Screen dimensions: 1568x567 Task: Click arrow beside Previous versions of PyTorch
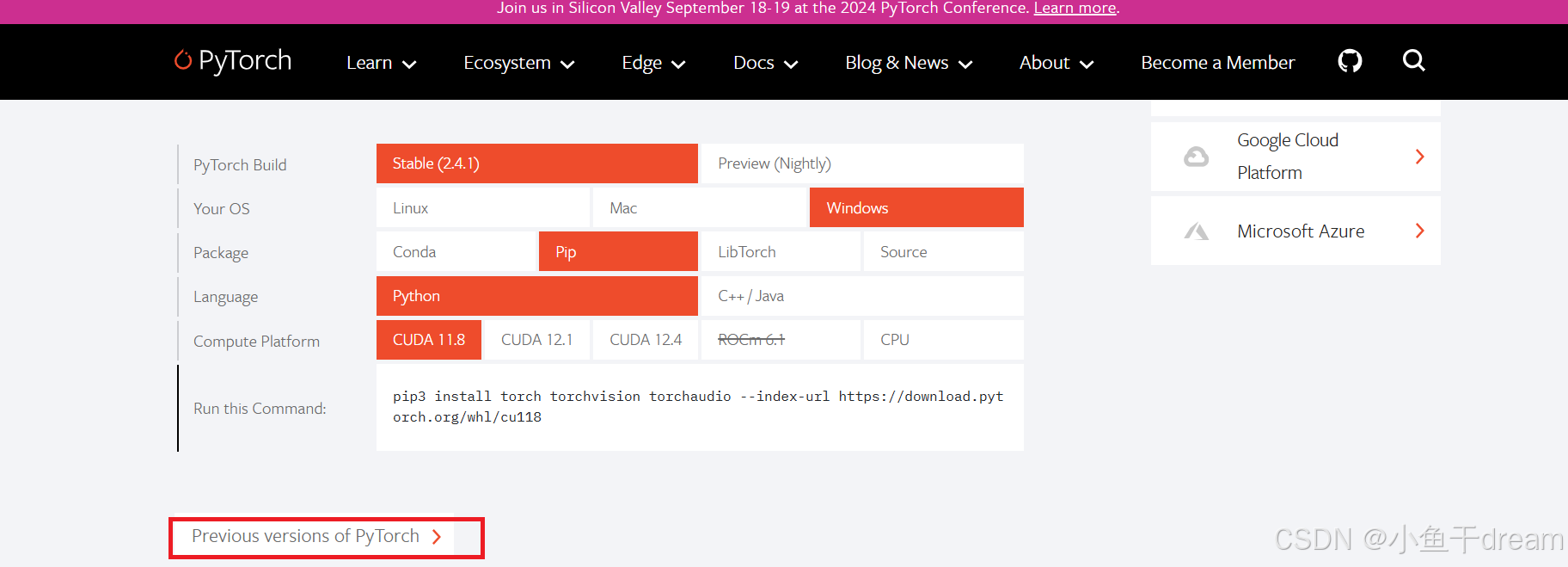point(437,537)
